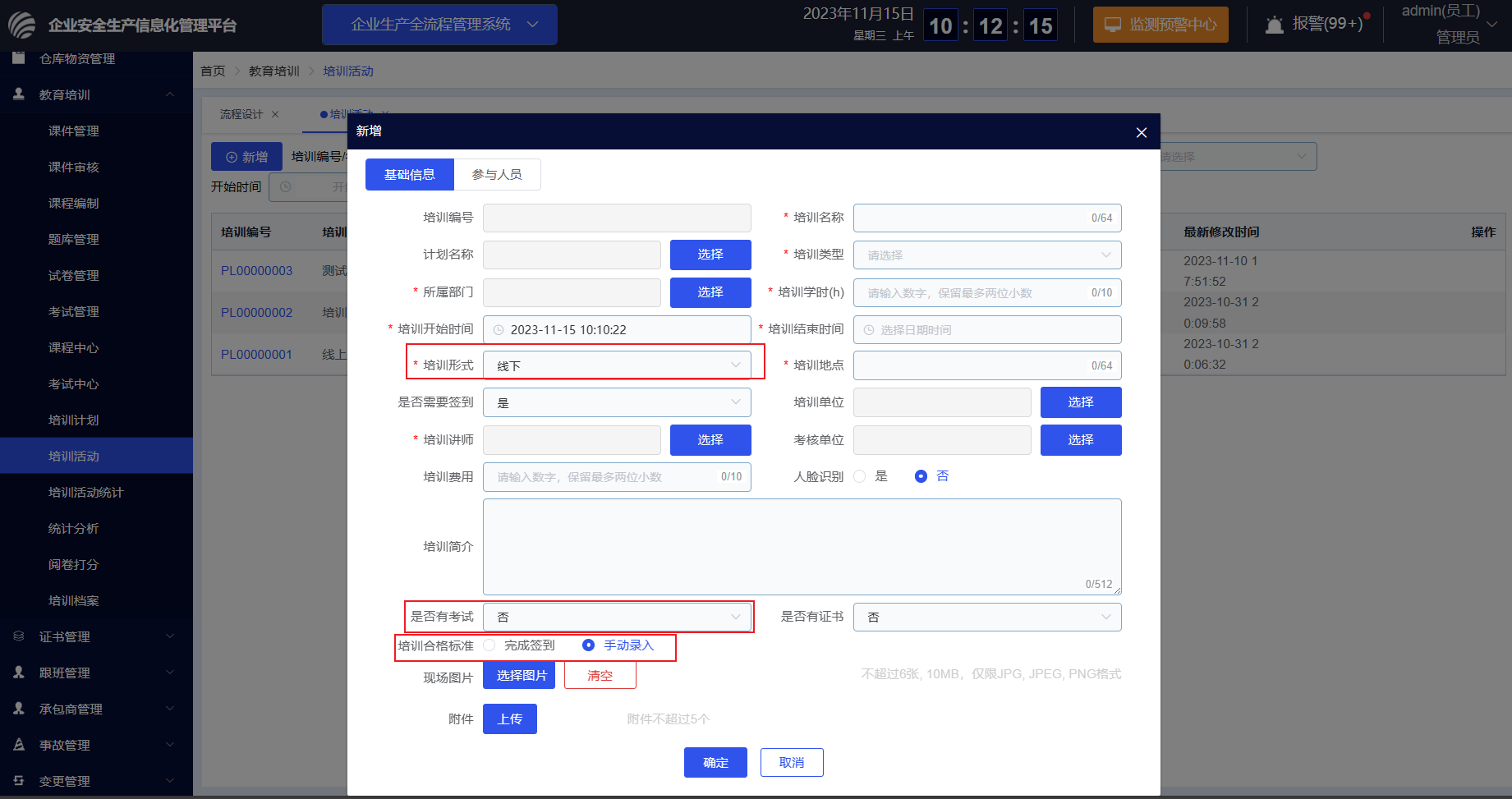This screenshot has width=1512, height=799.
Task: Open the PL00000001 training record link
Action: (256, 355)
